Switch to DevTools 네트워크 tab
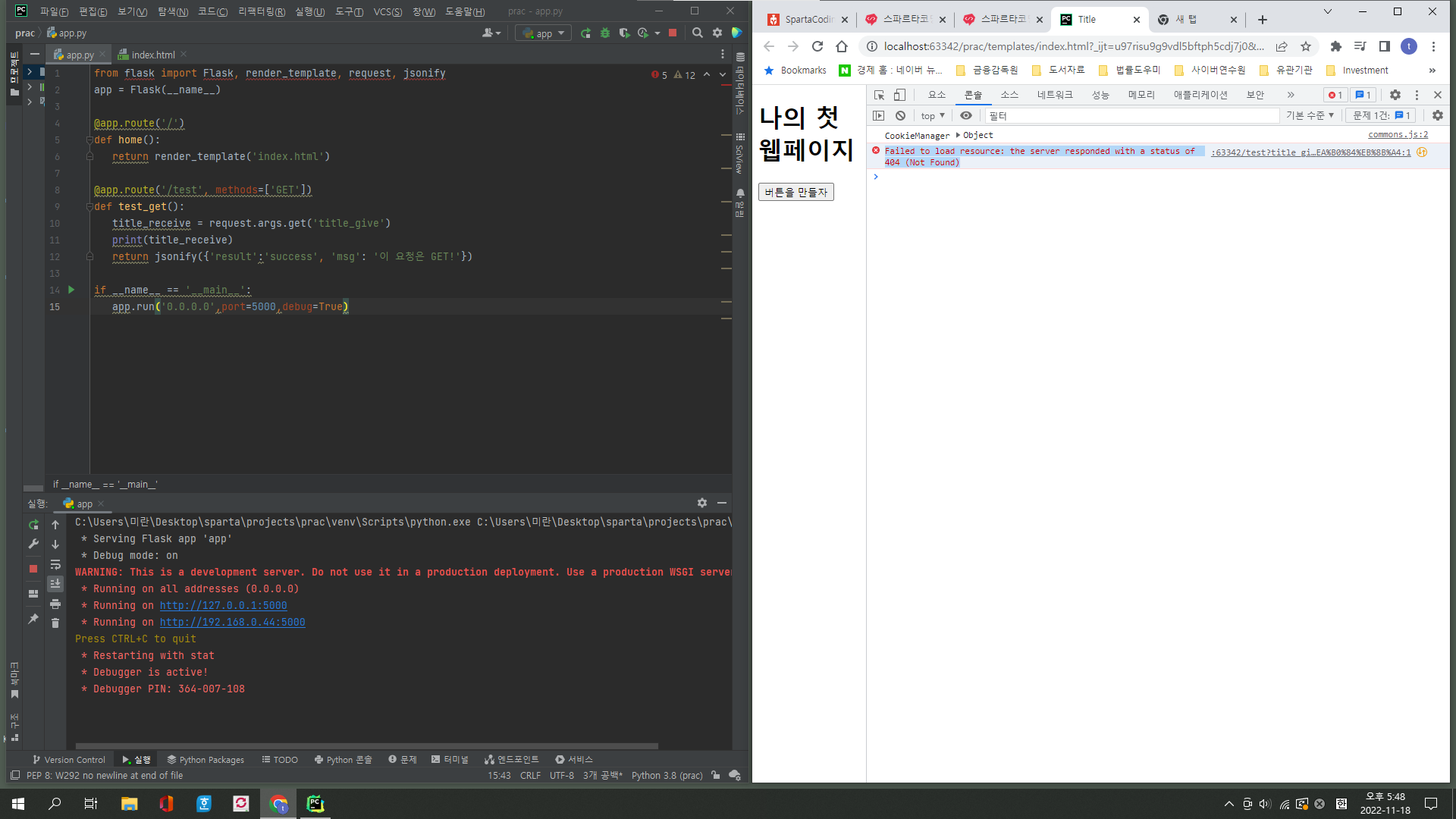 (1055, 95)
